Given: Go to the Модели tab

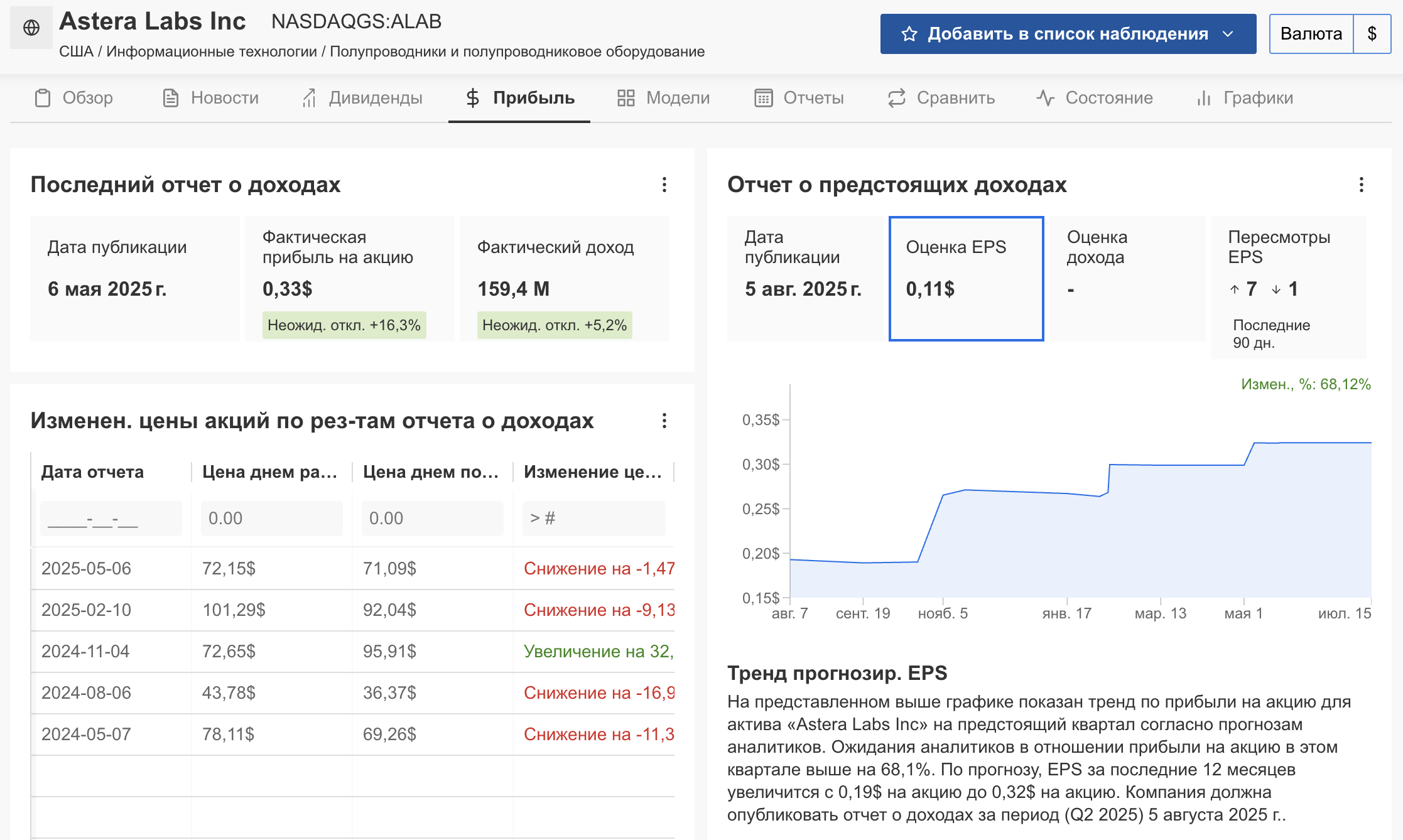Looking at the screenshot, I should pos(663,98).
